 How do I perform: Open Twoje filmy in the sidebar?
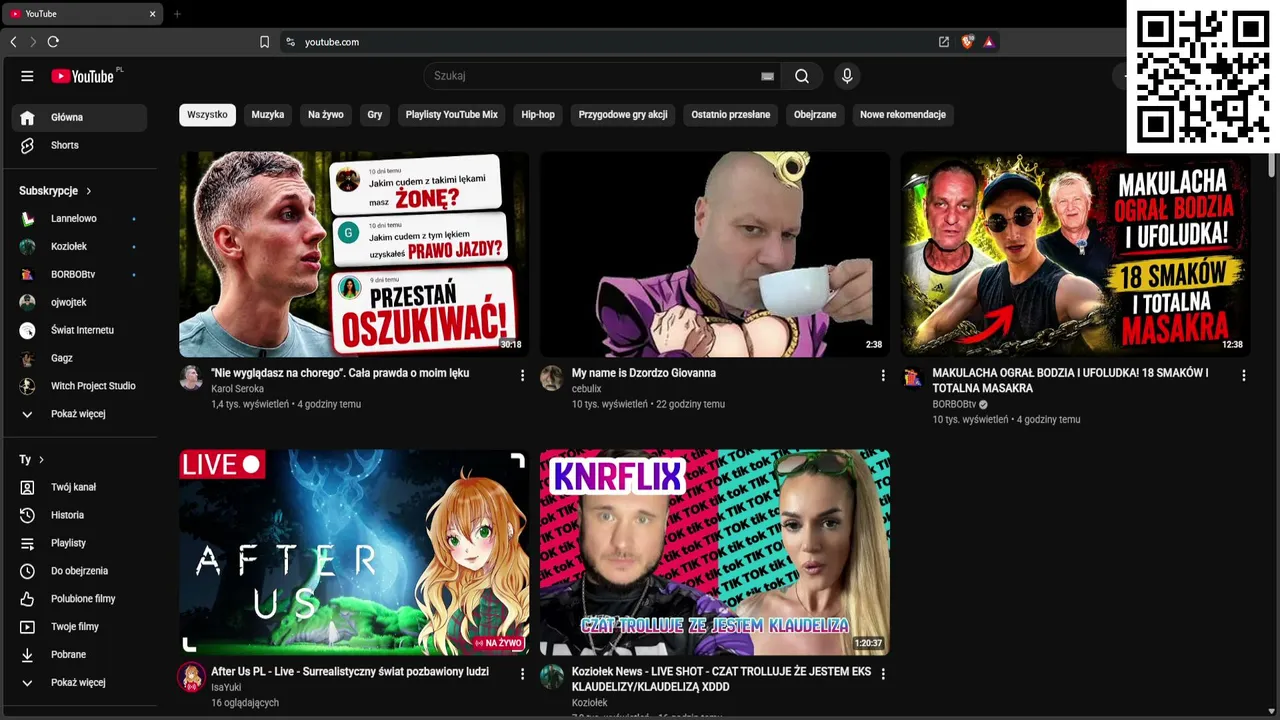coord(79,628)
